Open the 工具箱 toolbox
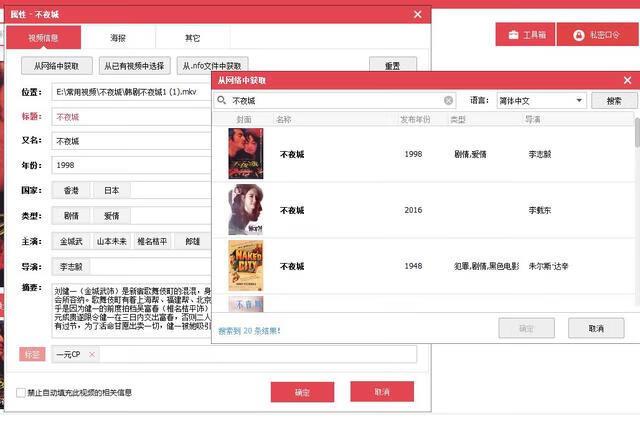The width and height of the screenshot is (640, 421). [x=526, y=35]
